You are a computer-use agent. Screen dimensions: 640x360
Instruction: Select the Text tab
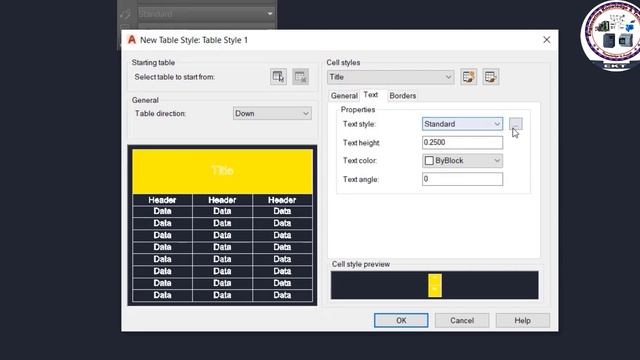coord(371,95)
